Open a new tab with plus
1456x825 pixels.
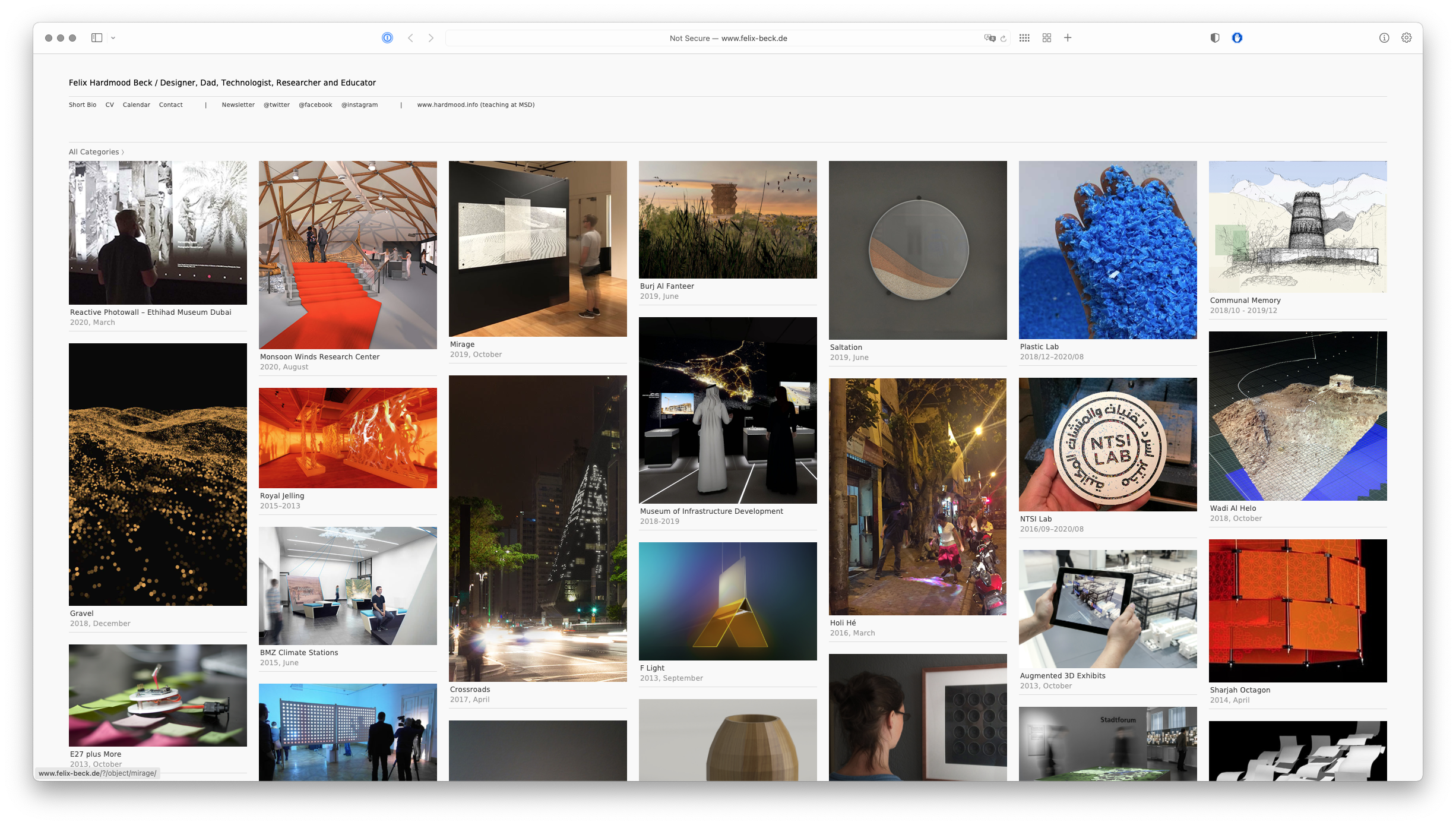click(x=1068, y=38)
